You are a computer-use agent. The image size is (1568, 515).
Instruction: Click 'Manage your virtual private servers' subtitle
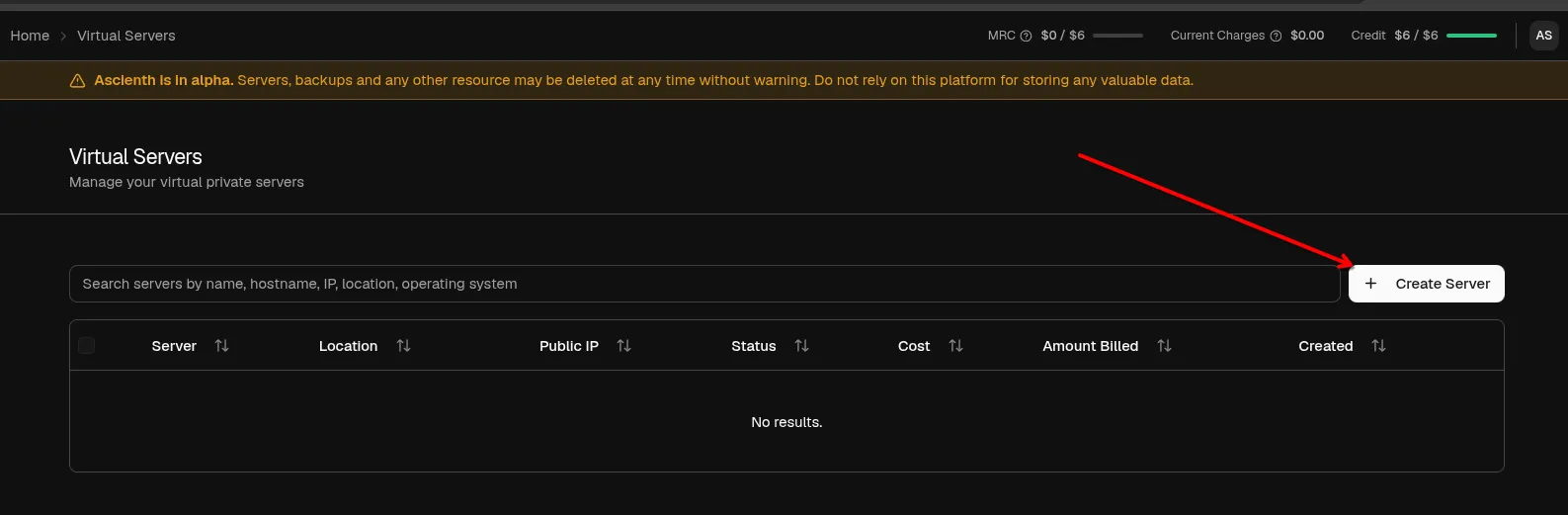coord(187,182)
